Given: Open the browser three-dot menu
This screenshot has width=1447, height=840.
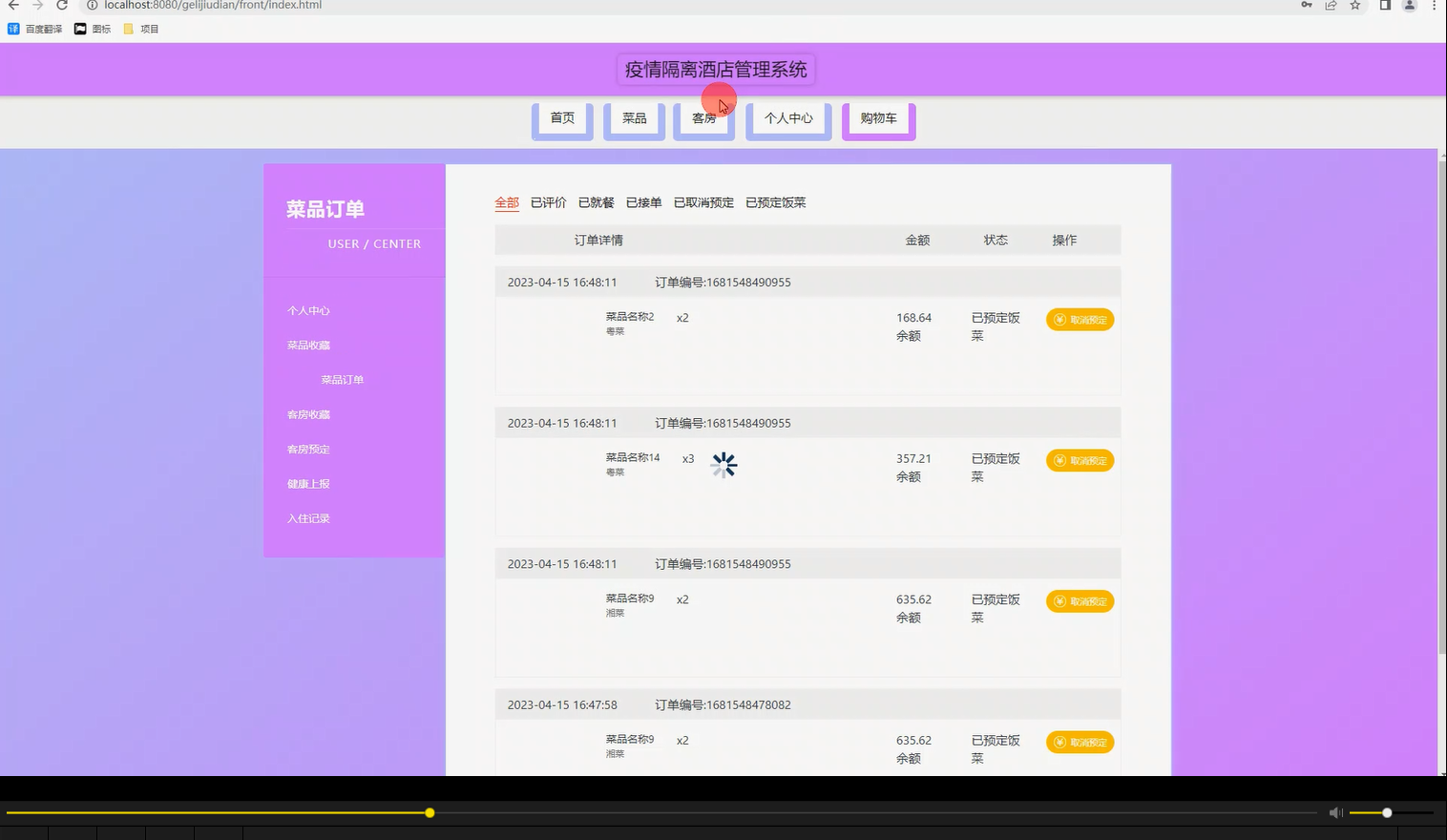Looking at the screenshot, I should pos(1434,5).
